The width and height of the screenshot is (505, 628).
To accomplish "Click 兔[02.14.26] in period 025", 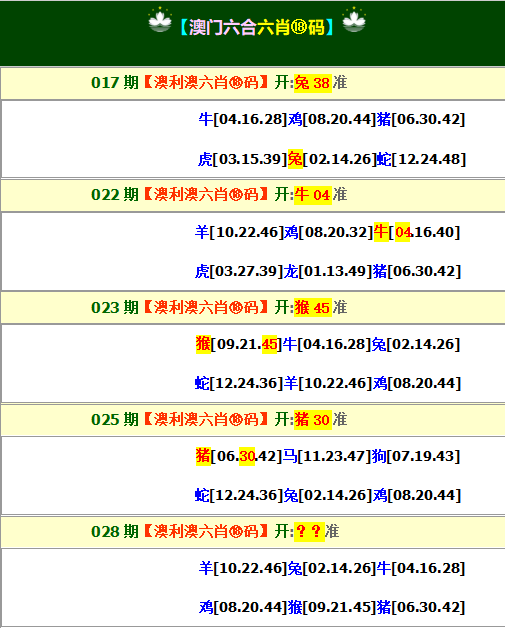I will pyautogui.click(x=328, y=495).
